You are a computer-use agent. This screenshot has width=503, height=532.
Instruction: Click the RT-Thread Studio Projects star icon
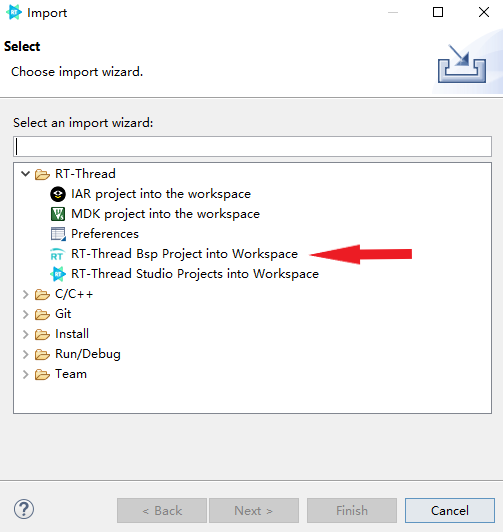pos(58,274)
